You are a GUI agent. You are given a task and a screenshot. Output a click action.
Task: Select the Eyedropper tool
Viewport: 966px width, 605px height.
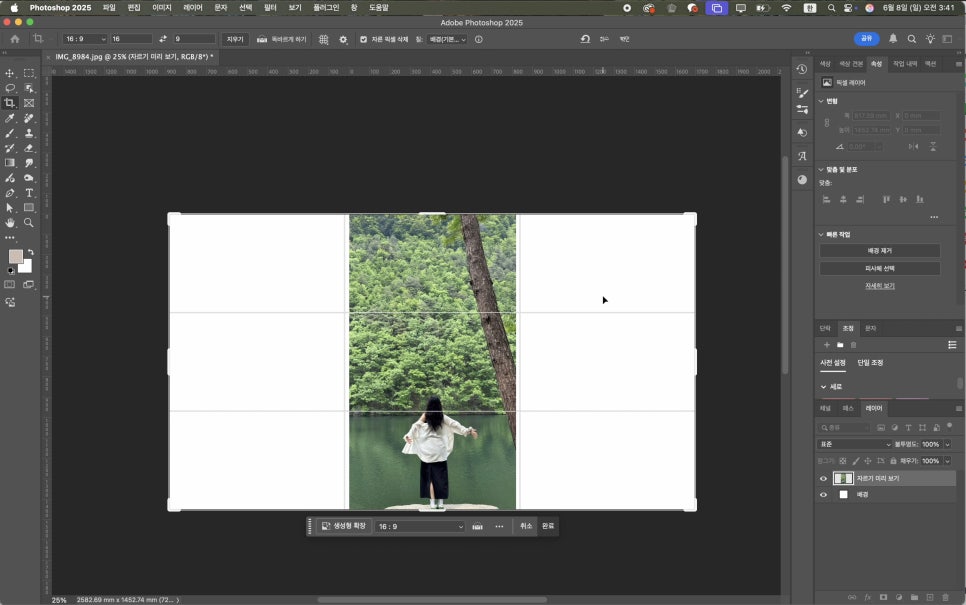tap(10, 118)
